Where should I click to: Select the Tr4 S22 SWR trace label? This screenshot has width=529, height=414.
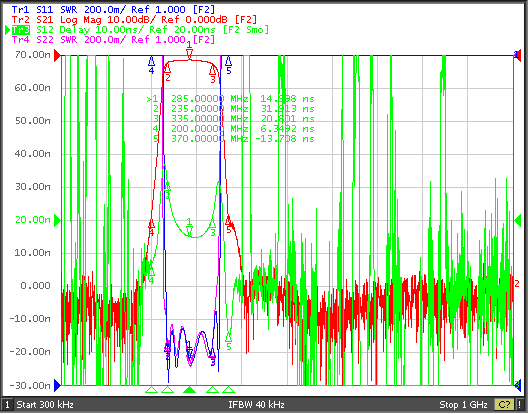pyautogui.click(x=113, y=40)
